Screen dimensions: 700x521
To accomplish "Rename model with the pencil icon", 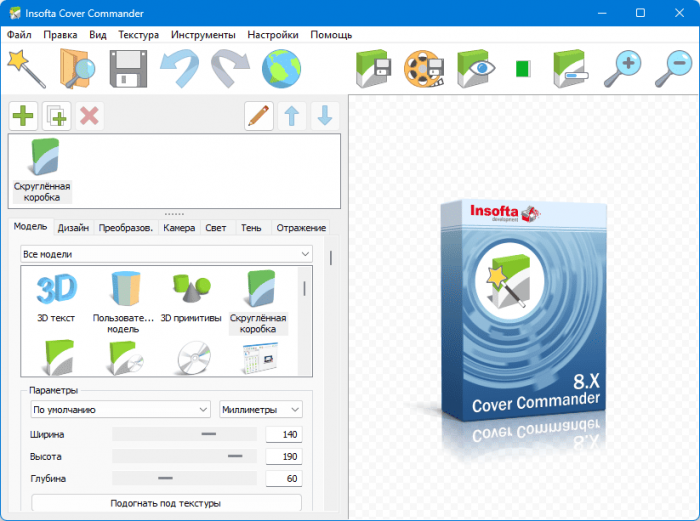I will pyautogui.click(x=259, y=116).
